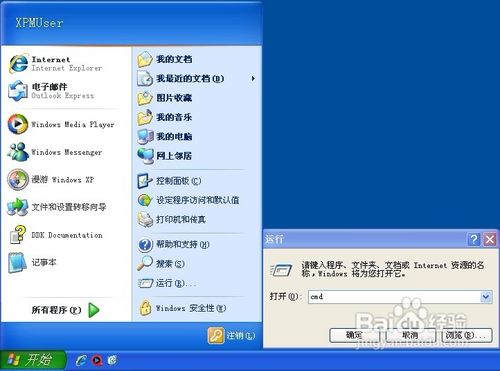Viewport: 500px width, 371px height.
Task: Open the Windows Messenger icon
Action: (18, 152)
